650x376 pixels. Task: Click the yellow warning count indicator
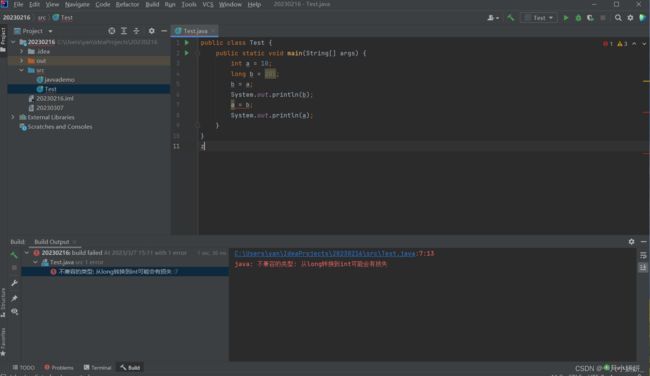tap(622, 44)
